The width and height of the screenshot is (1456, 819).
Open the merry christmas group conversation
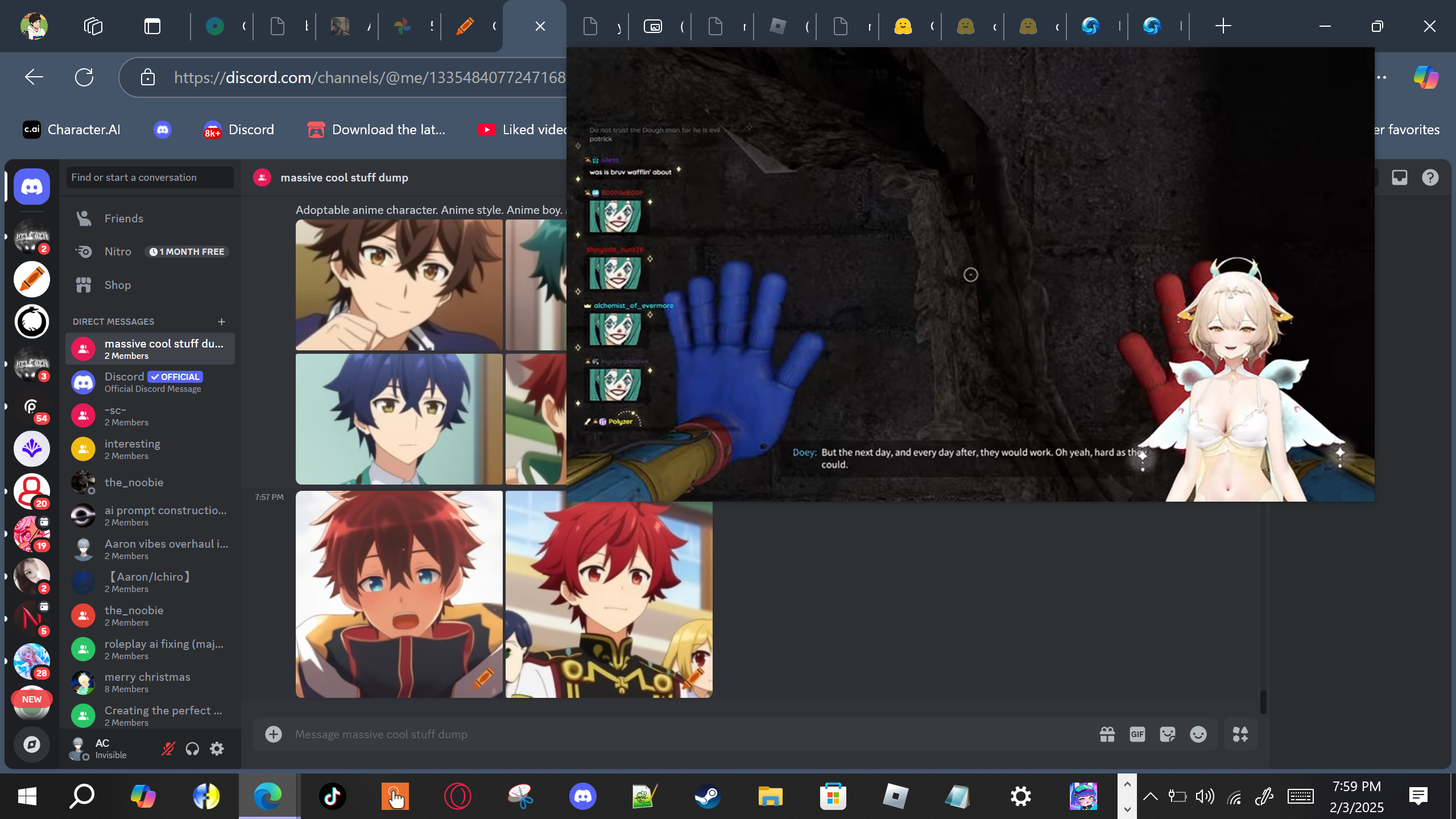tap(150, 682)
